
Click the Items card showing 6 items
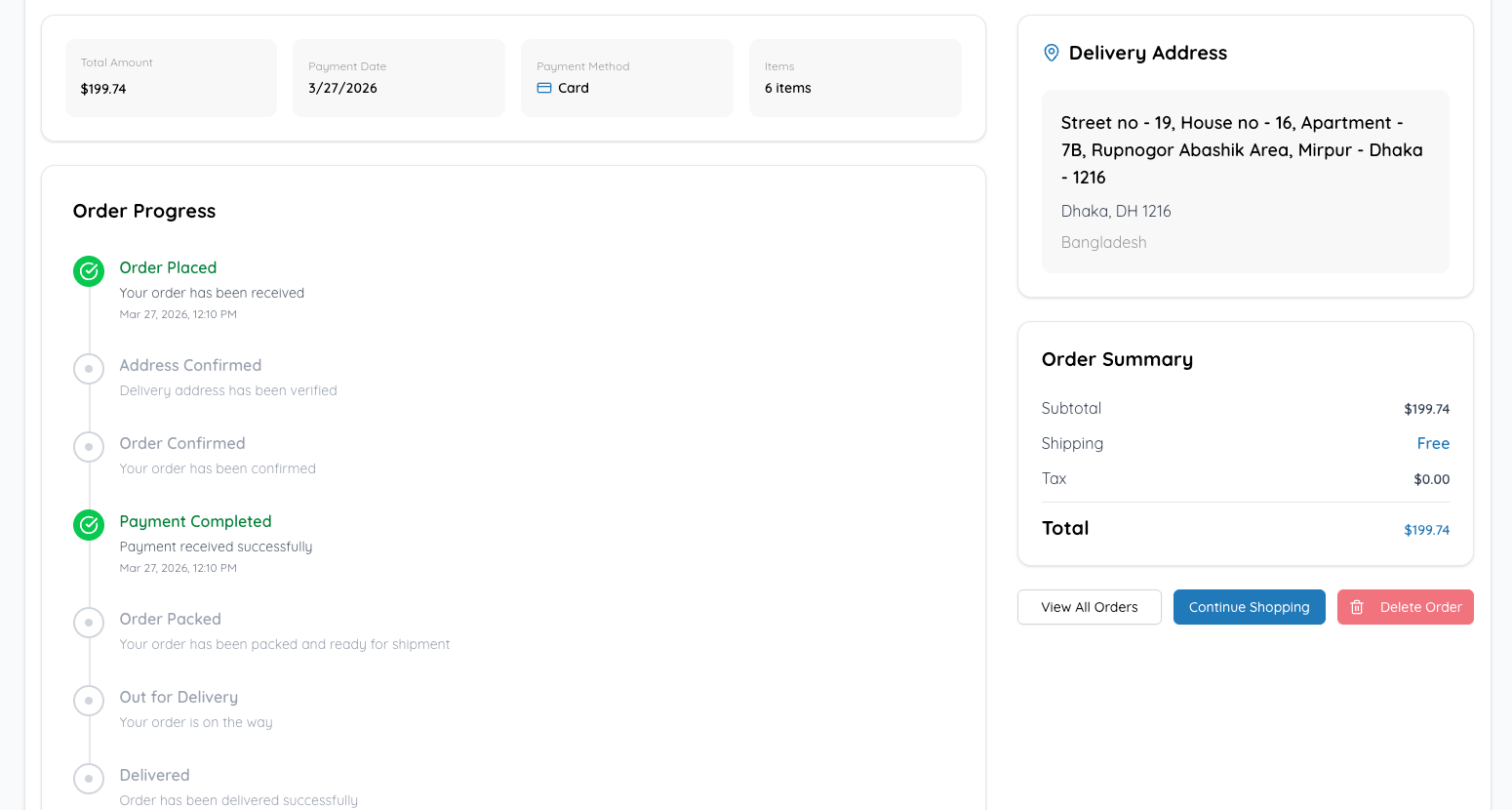click(855, 78)
